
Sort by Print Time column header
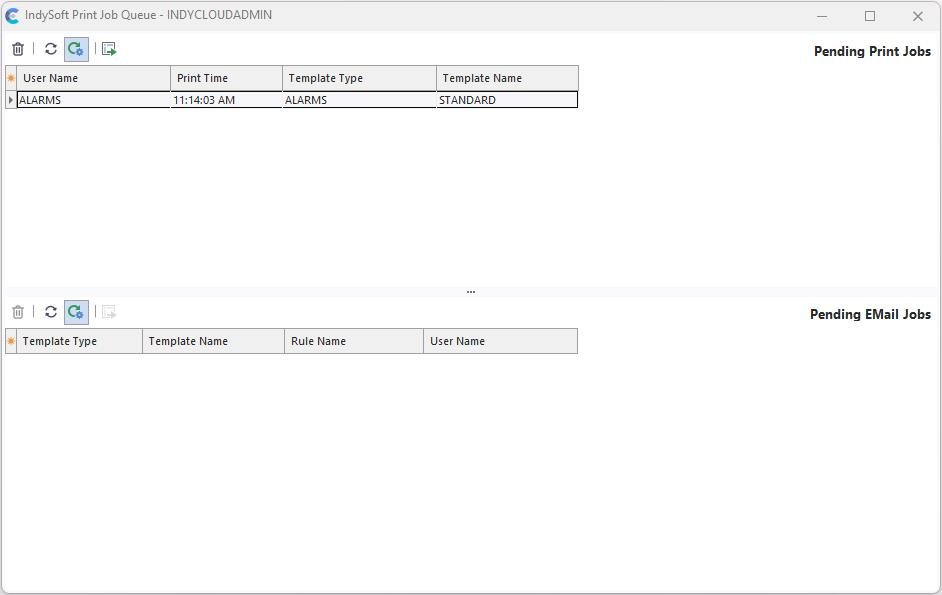point(226,78)
